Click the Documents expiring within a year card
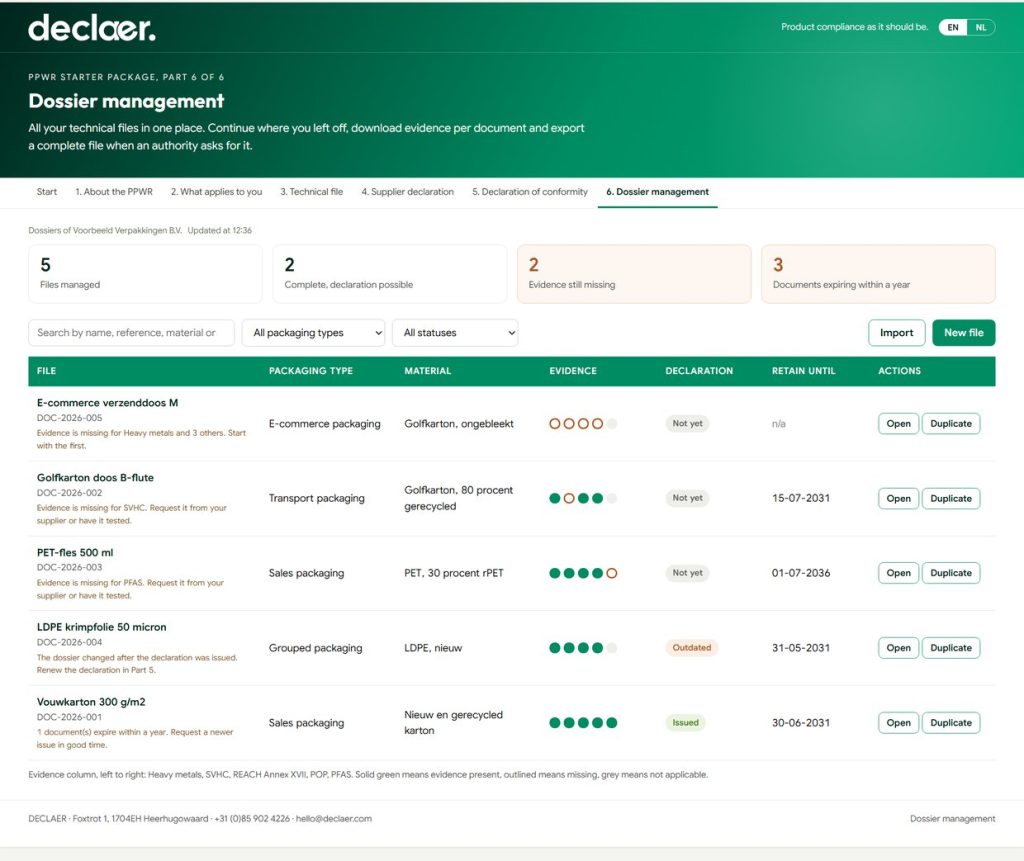1024x861 pixels. tap(878, 274)
